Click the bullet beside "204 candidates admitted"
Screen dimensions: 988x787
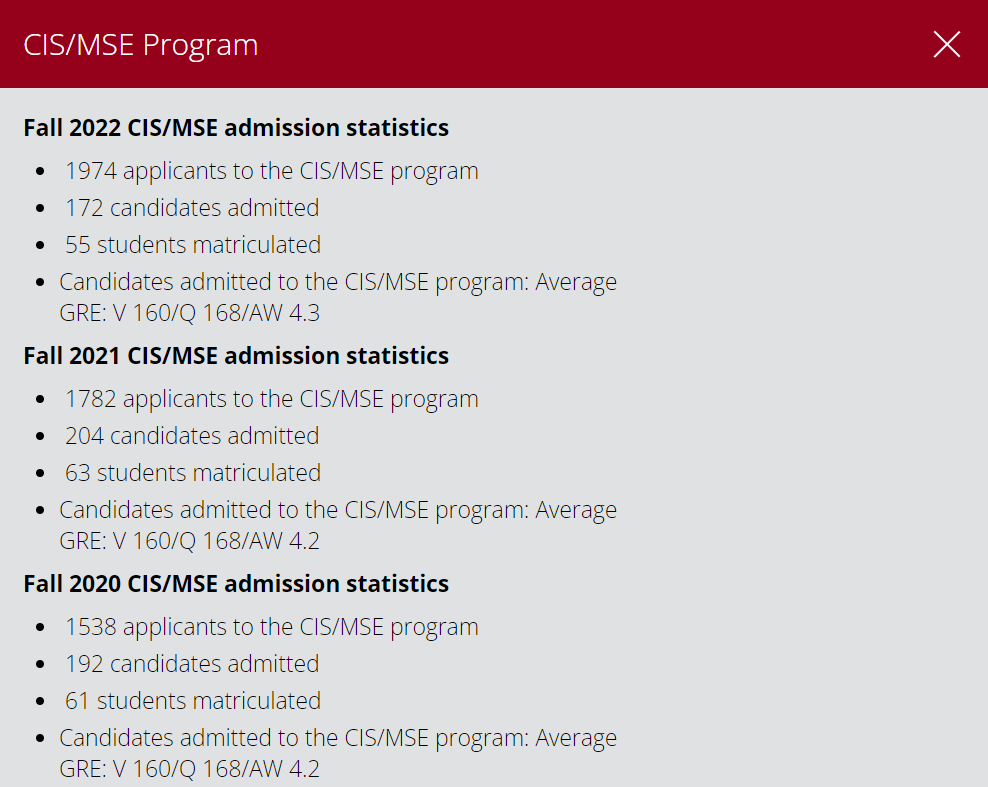point(40,437)
